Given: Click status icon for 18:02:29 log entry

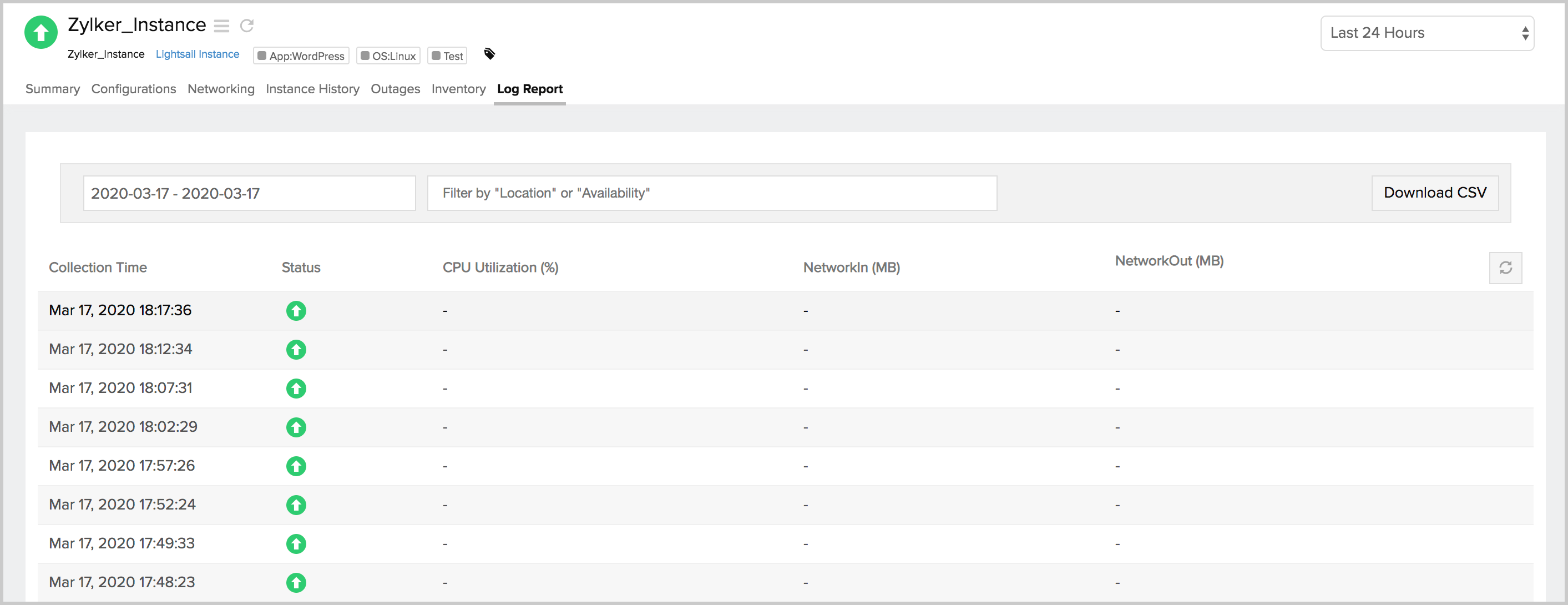Looking at the screenshot, I should (296, 427).
